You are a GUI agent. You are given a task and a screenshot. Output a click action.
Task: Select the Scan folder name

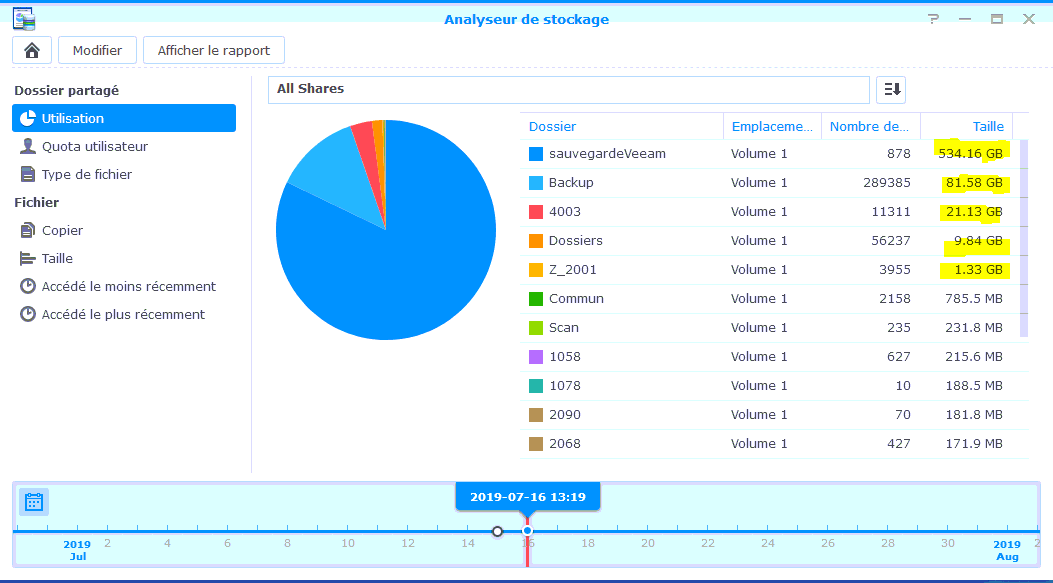(x=563, y=328)
